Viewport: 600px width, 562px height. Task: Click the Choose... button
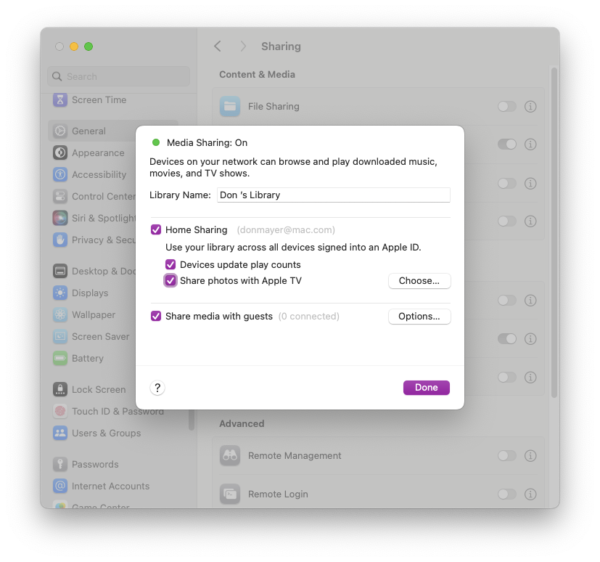point(419,281)
